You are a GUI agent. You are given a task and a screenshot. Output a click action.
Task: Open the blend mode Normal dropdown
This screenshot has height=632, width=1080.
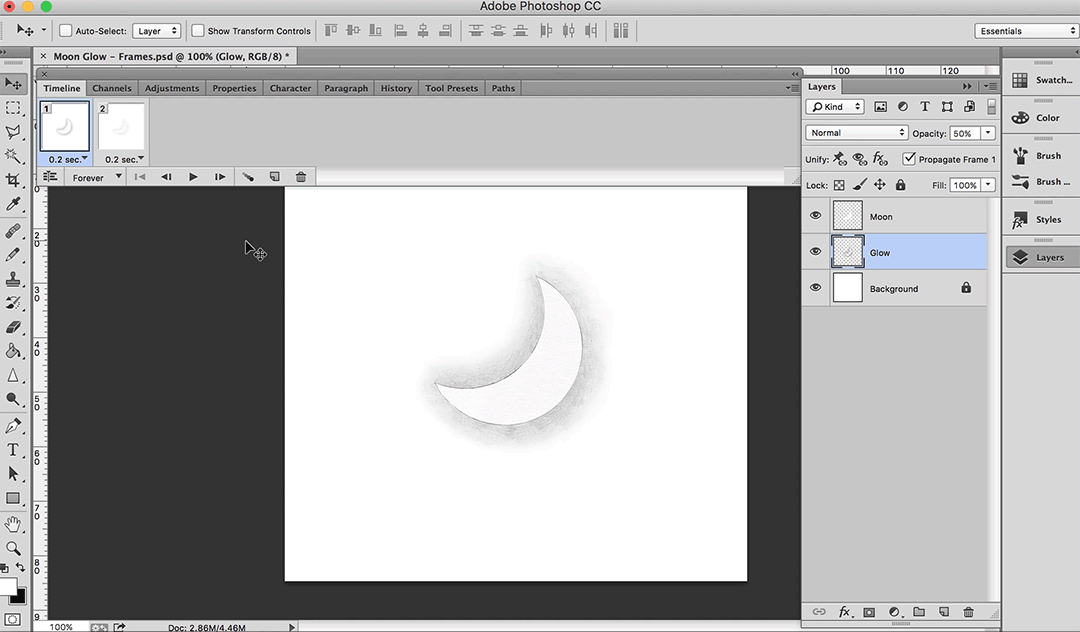856,133
